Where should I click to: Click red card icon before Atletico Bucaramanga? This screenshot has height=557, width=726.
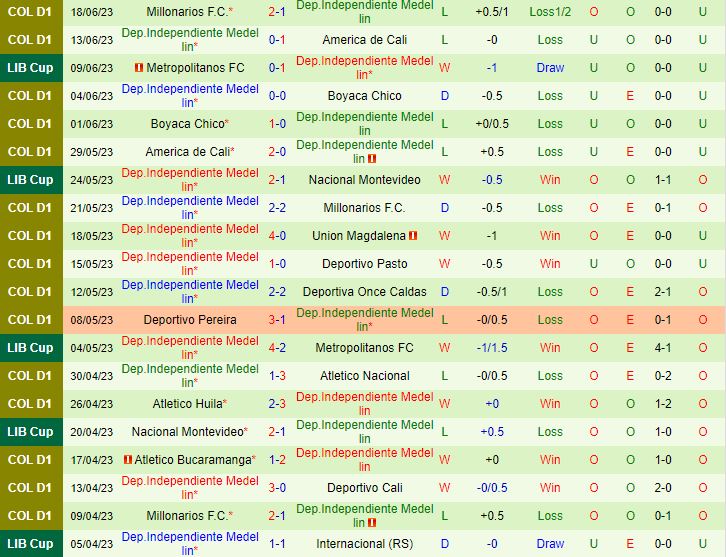point(128,460)
